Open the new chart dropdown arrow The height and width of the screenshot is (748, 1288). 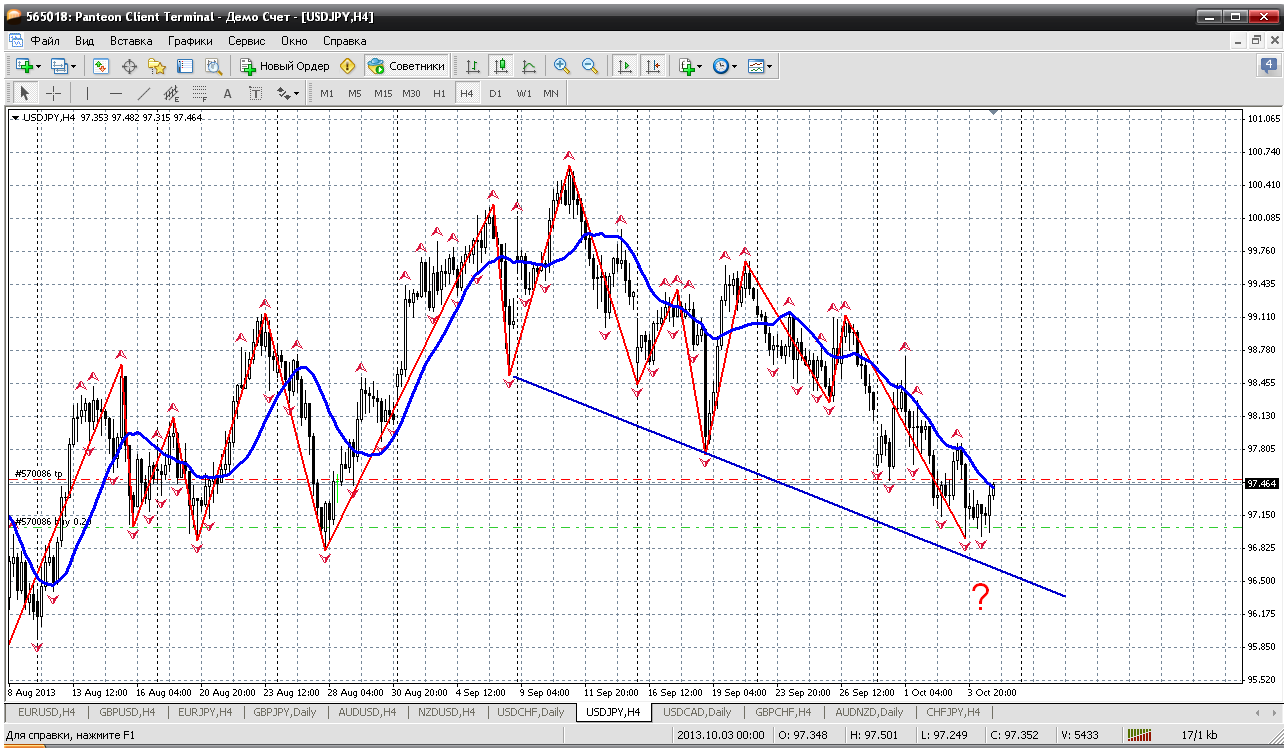pyautogui.click(x=39, y=66)
